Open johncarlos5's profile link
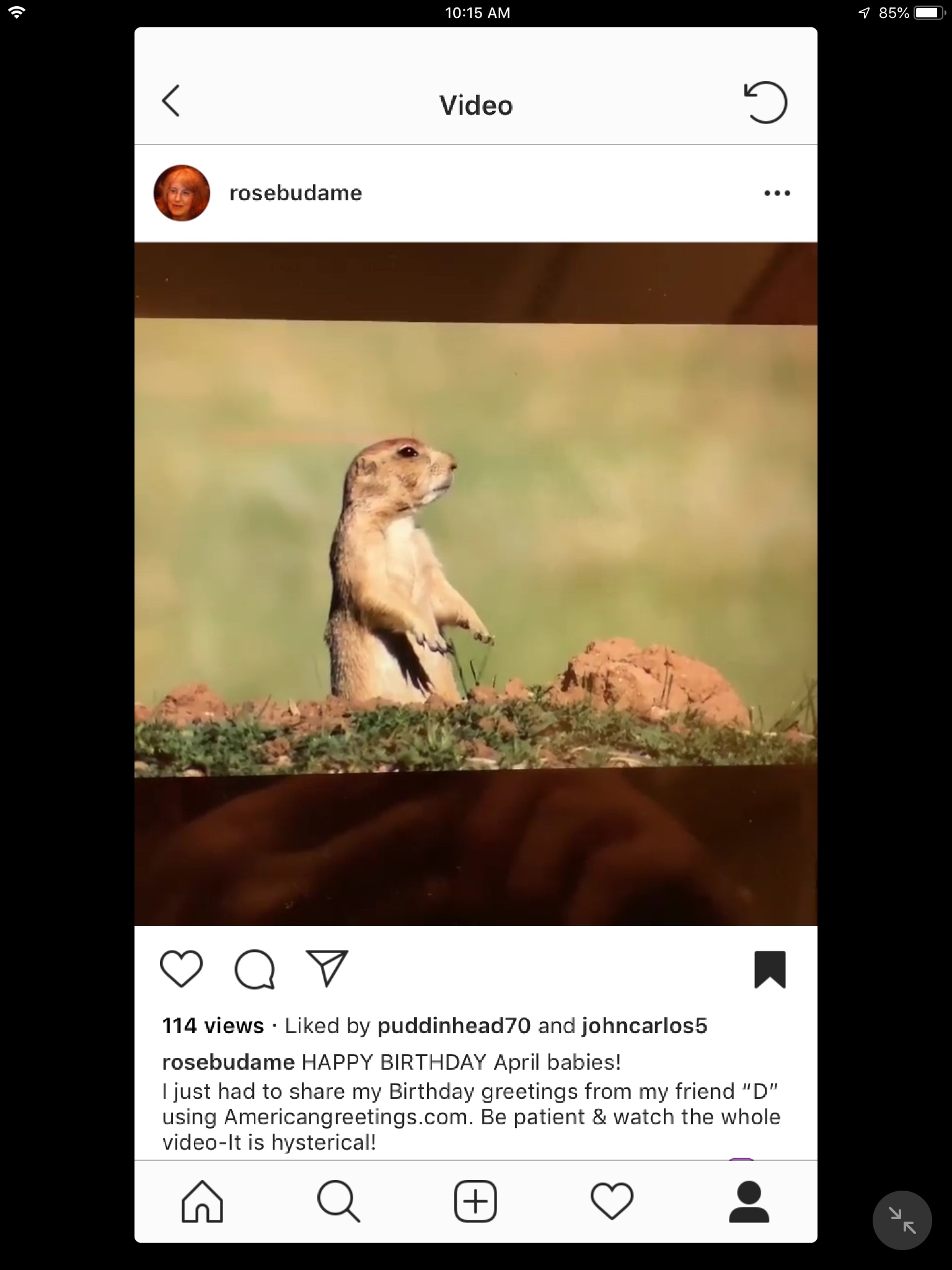This screenshot has height=1270, width=952. pyautogui.click(x=645, y=1026)
